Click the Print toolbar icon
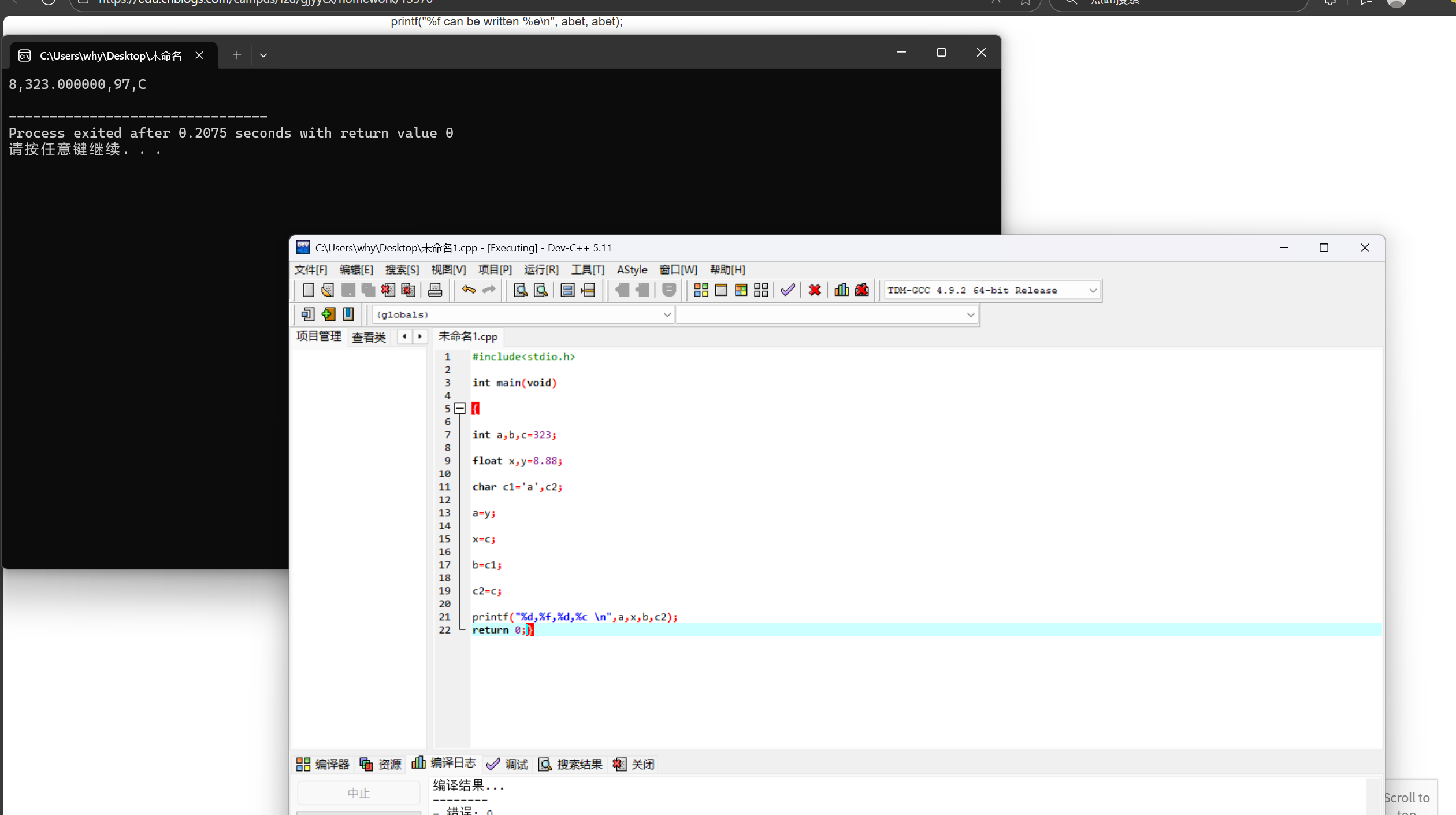Viewport: 1456px width, 815px height. 435,290
